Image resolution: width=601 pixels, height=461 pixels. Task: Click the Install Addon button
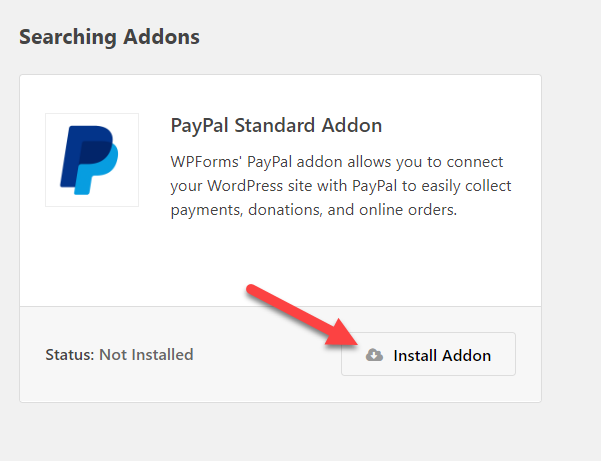(428, 354)
